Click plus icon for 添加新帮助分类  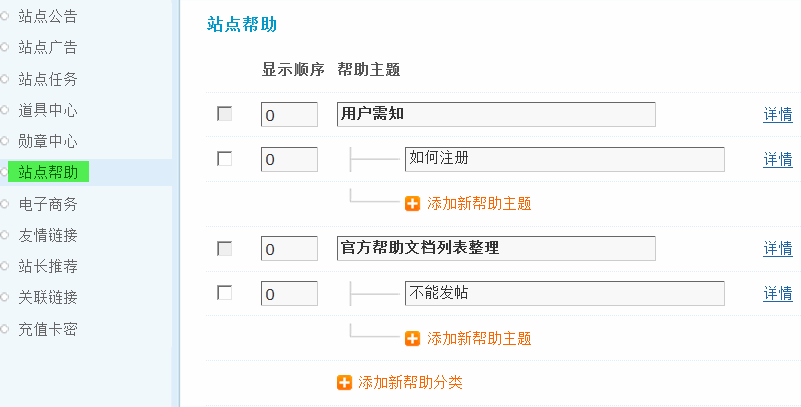[x=344, y=382]
